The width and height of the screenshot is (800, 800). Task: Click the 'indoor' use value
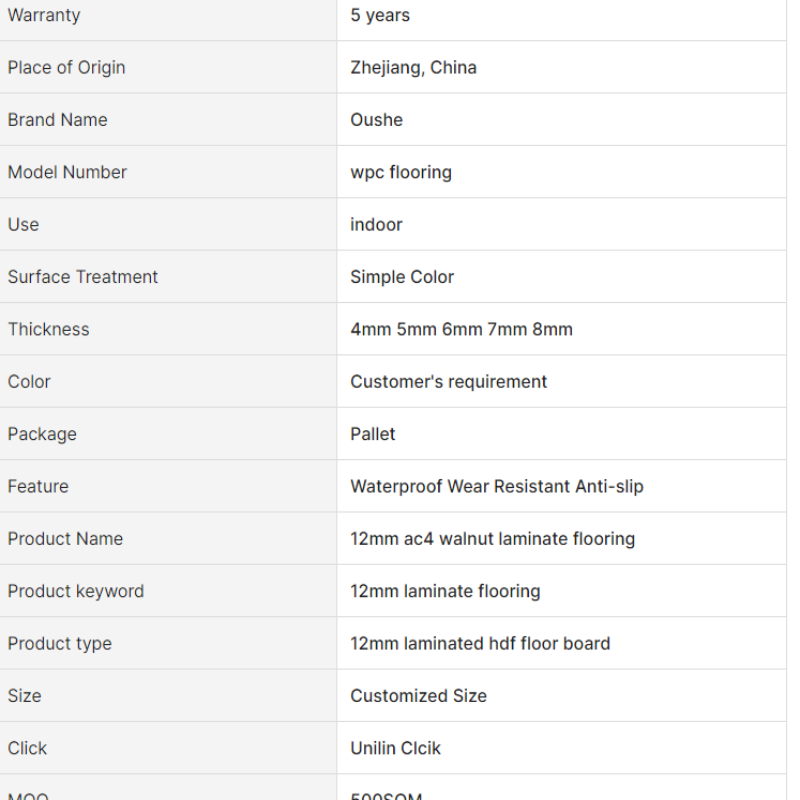click(377, 224)
